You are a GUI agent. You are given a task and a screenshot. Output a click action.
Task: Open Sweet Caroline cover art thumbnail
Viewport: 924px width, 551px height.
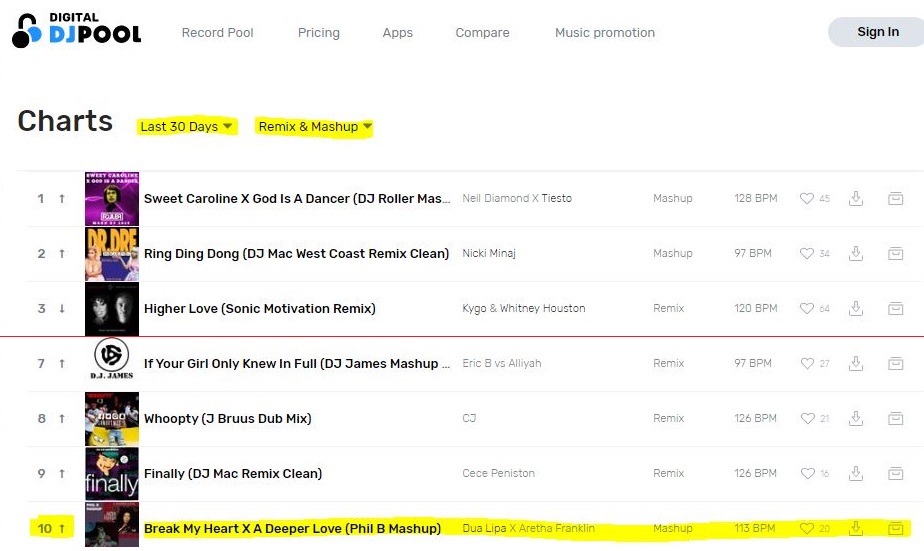[x=112, y=199]
